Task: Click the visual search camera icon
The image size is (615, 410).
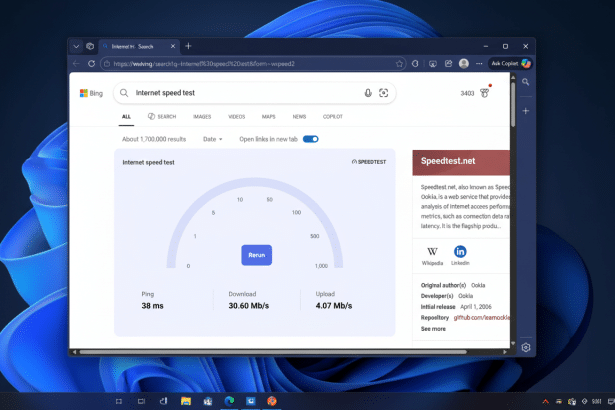Action: (384, 93)
